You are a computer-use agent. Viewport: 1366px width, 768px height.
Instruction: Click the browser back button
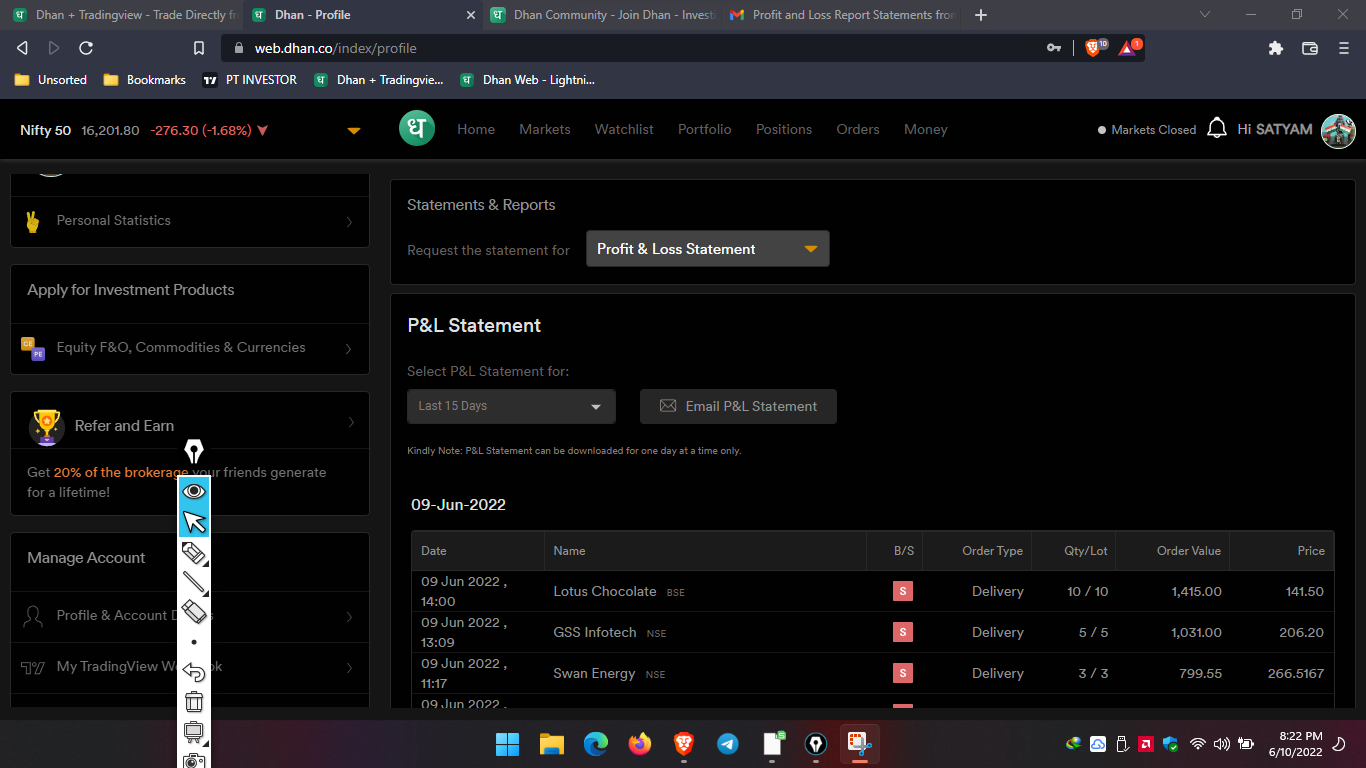pyautogui.click(x=22, y=48)
